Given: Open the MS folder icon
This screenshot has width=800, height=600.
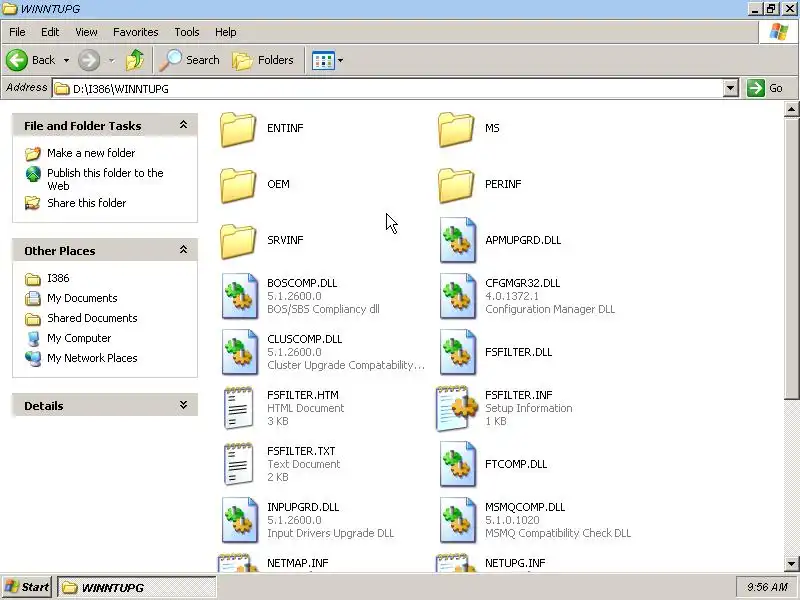Looking at the screenshot, I should pyautogui.click(x=456, y=130).
